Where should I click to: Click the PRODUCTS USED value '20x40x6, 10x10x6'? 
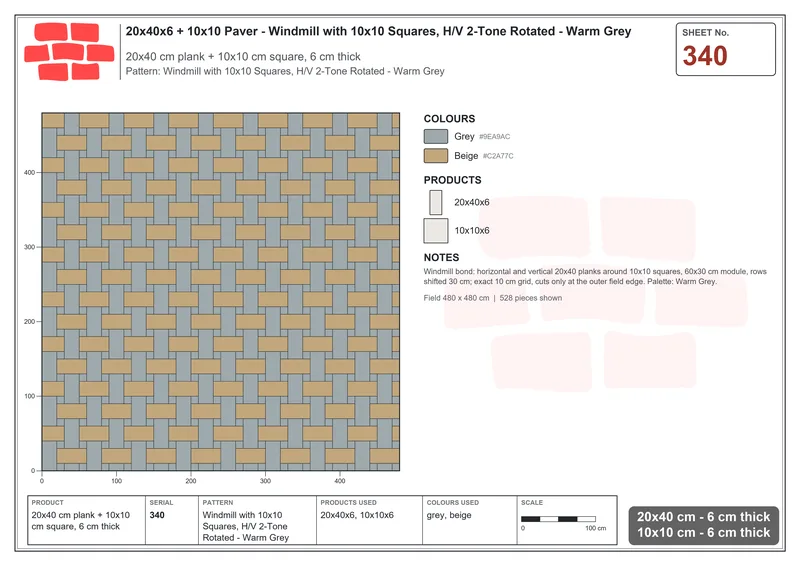(357, 515)
